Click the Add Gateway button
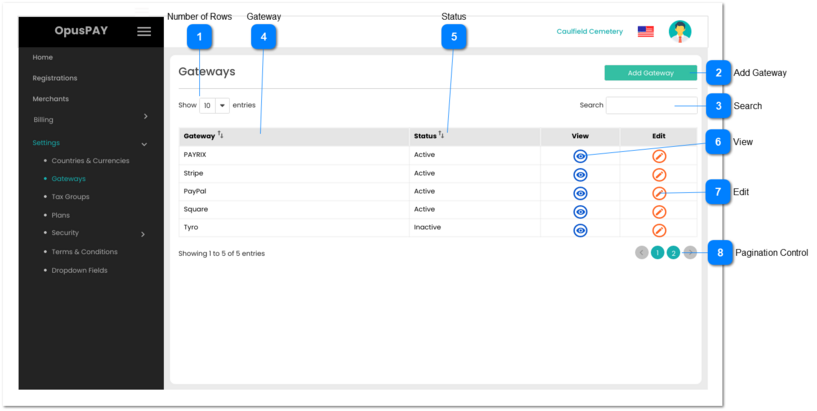817x411 pixels. click(650, 73)
